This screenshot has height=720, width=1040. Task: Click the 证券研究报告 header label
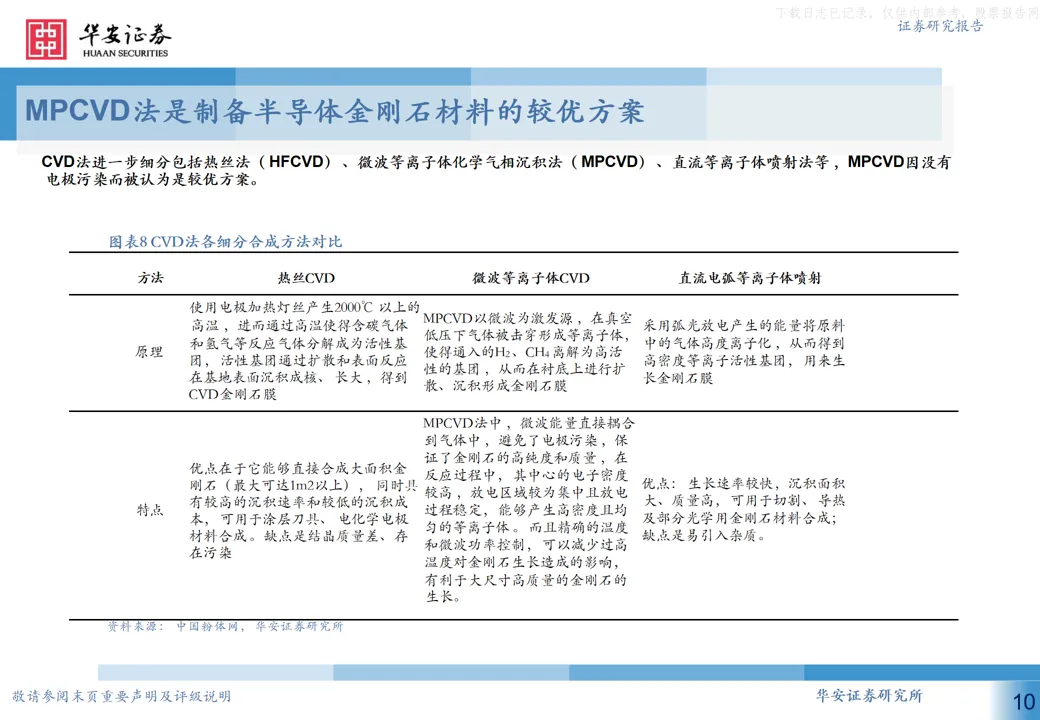(x=940, y=26)
